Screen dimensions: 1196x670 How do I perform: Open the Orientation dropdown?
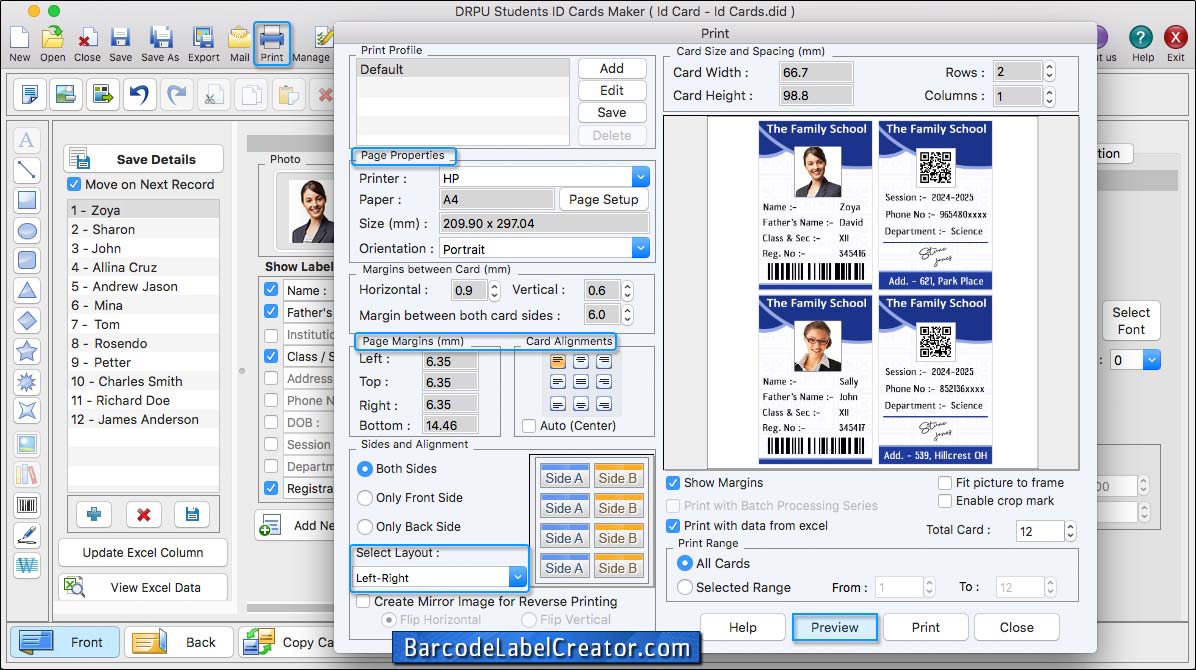pos(640,248)
